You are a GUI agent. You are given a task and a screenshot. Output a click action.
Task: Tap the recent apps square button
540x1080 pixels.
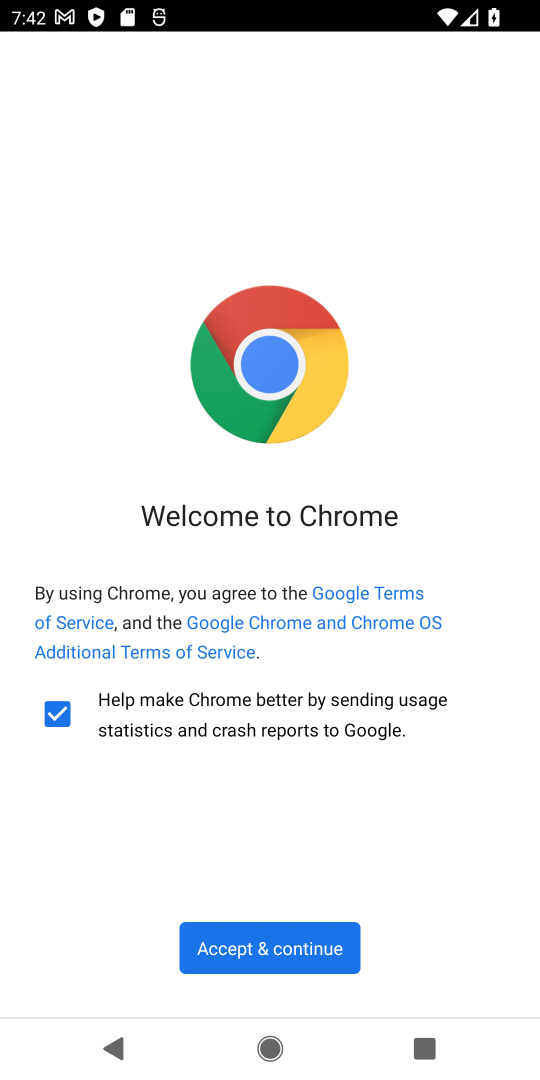(x=425, y=1048)
